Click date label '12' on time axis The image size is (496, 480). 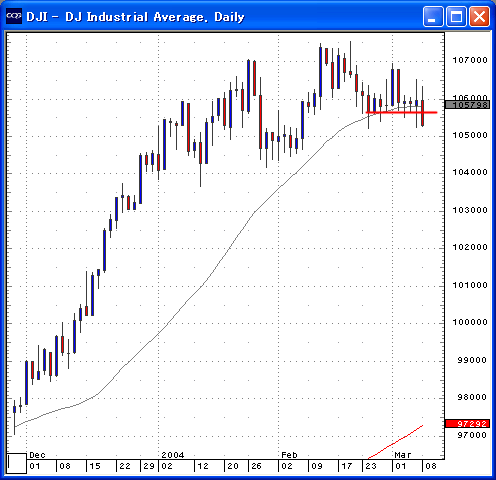click(x=203, y=466)
